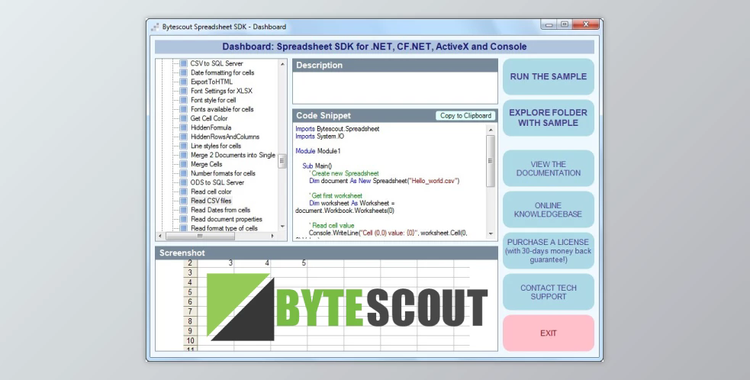This screenshot has height=380, width=750.
Task: Click the Bytescout screenshot preview image
Action: [x=326, y=305]
